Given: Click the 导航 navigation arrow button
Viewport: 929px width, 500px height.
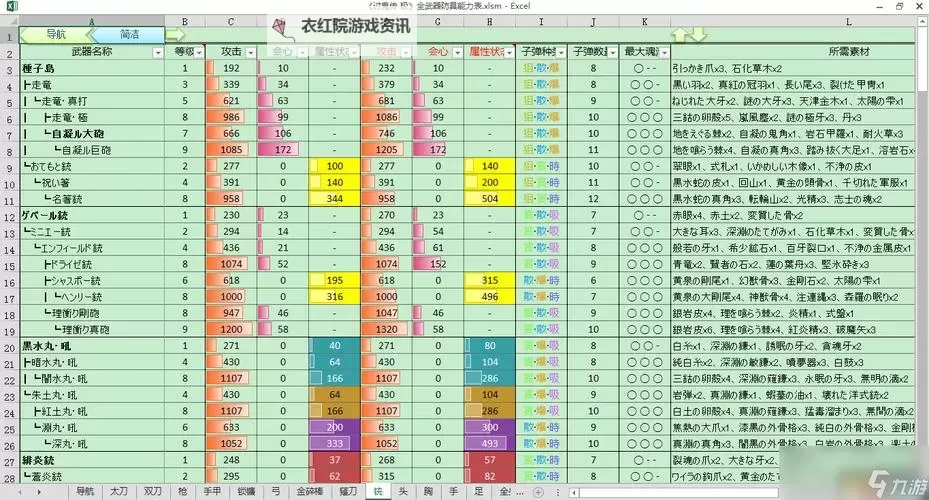Looking at the screenshot, I should point(55,34).
